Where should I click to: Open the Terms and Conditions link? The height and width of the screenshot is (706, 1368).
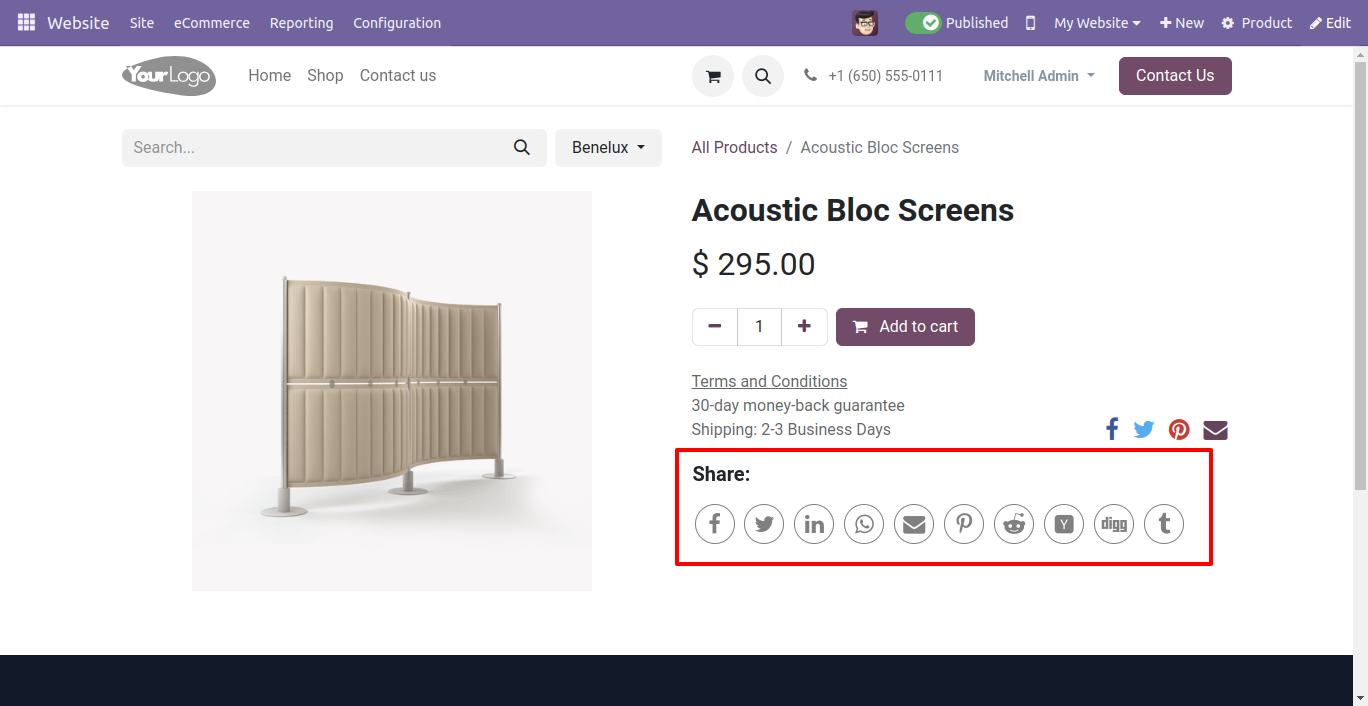click(769, 381)
